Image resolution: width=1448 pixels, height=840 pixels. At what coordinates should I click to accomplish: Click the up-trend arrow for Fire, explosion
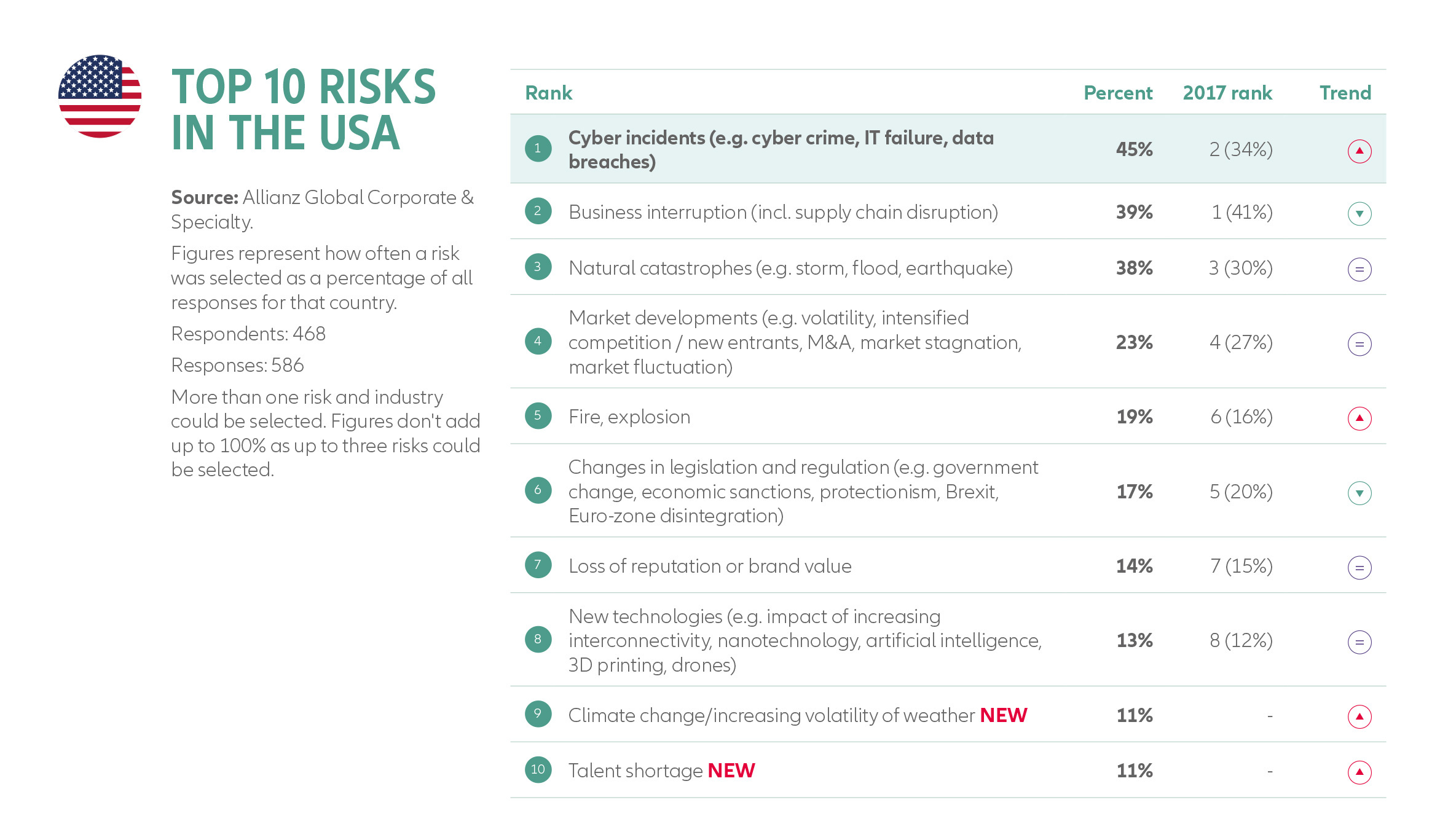1359,418
